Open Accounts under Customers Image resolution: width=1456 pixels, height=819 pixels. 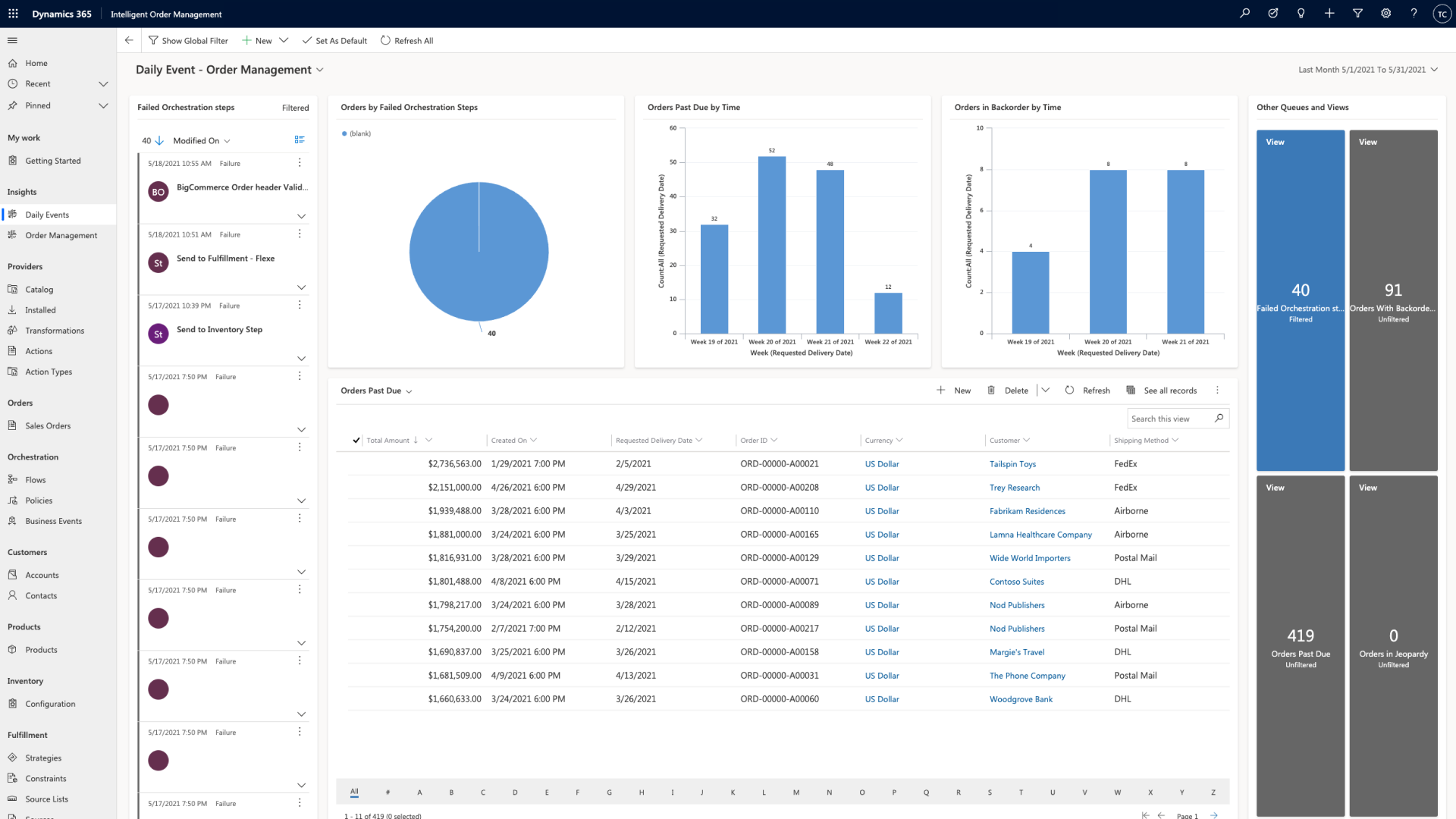pos(42,576)
